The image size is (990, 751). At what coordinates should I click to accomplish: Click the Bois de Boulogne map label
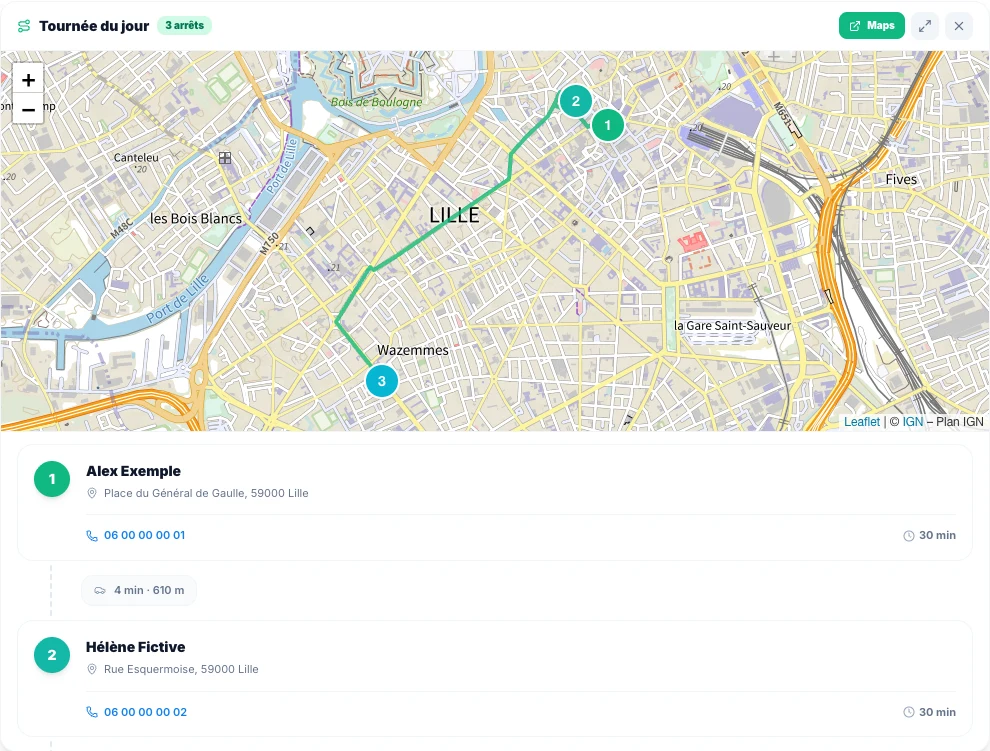coord(376,102)
